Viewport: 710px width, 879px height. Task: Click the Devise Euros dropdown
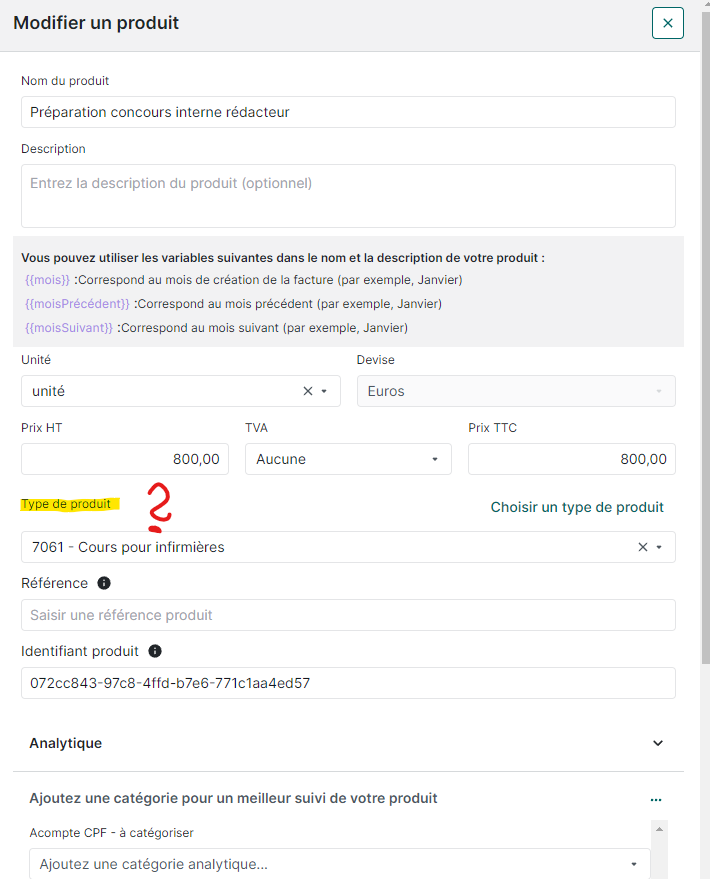tap(515, 391)
